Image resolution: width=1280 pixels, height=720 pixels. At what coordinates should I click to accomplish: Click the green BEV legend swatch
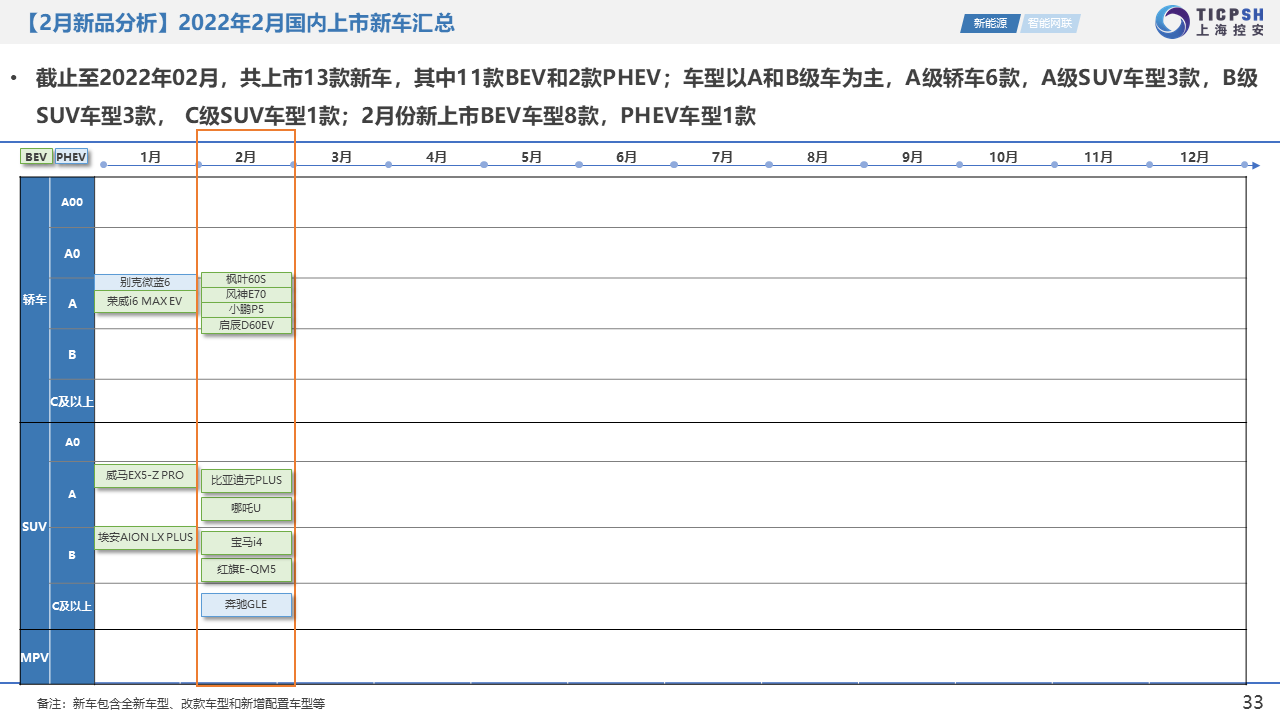(36, 157)
